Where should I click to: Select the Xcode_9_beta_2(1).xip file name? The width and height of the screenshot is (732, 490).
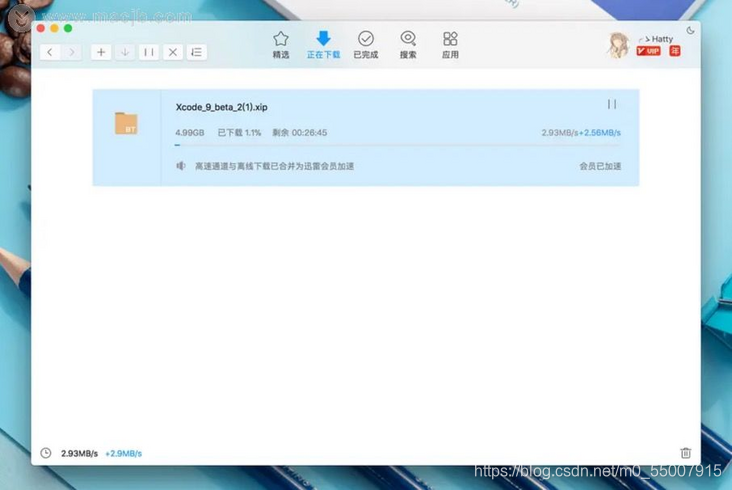[221, 107]
